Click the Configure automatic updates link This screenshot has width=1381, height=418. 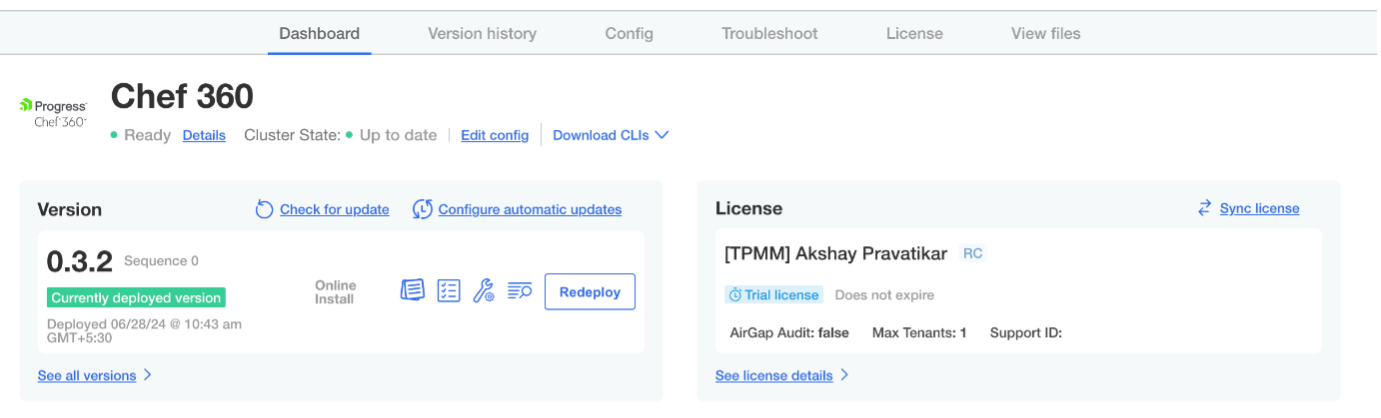point(530,209)
